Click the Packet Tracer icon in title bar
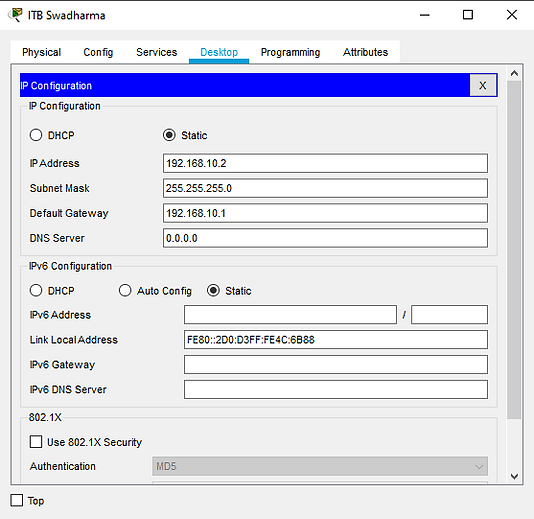Viewport: 534px width, 519px height. [x=15, y=15]
